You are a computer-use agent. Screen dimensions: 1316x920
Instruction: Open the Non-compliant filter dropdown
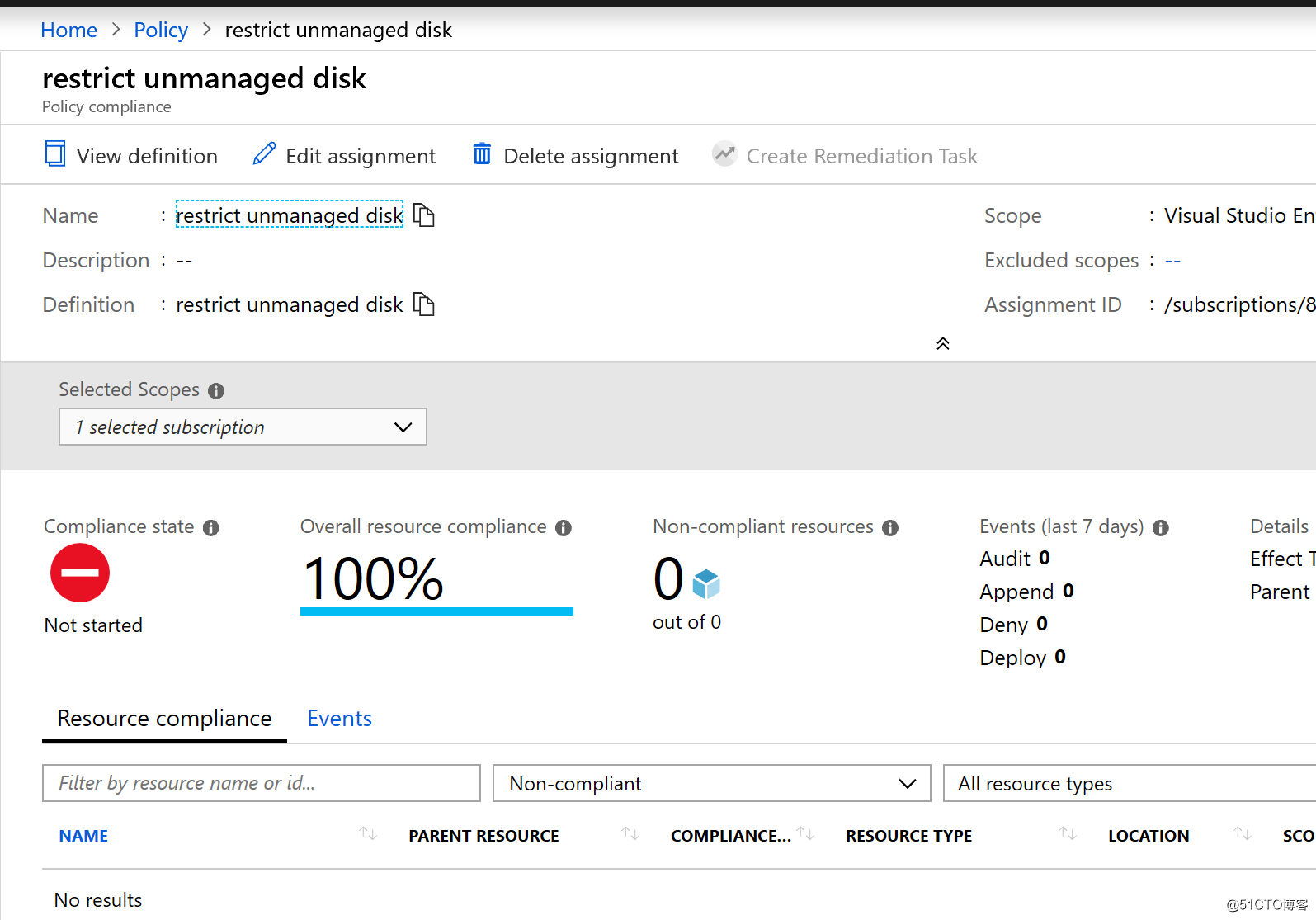pos(712,783)
